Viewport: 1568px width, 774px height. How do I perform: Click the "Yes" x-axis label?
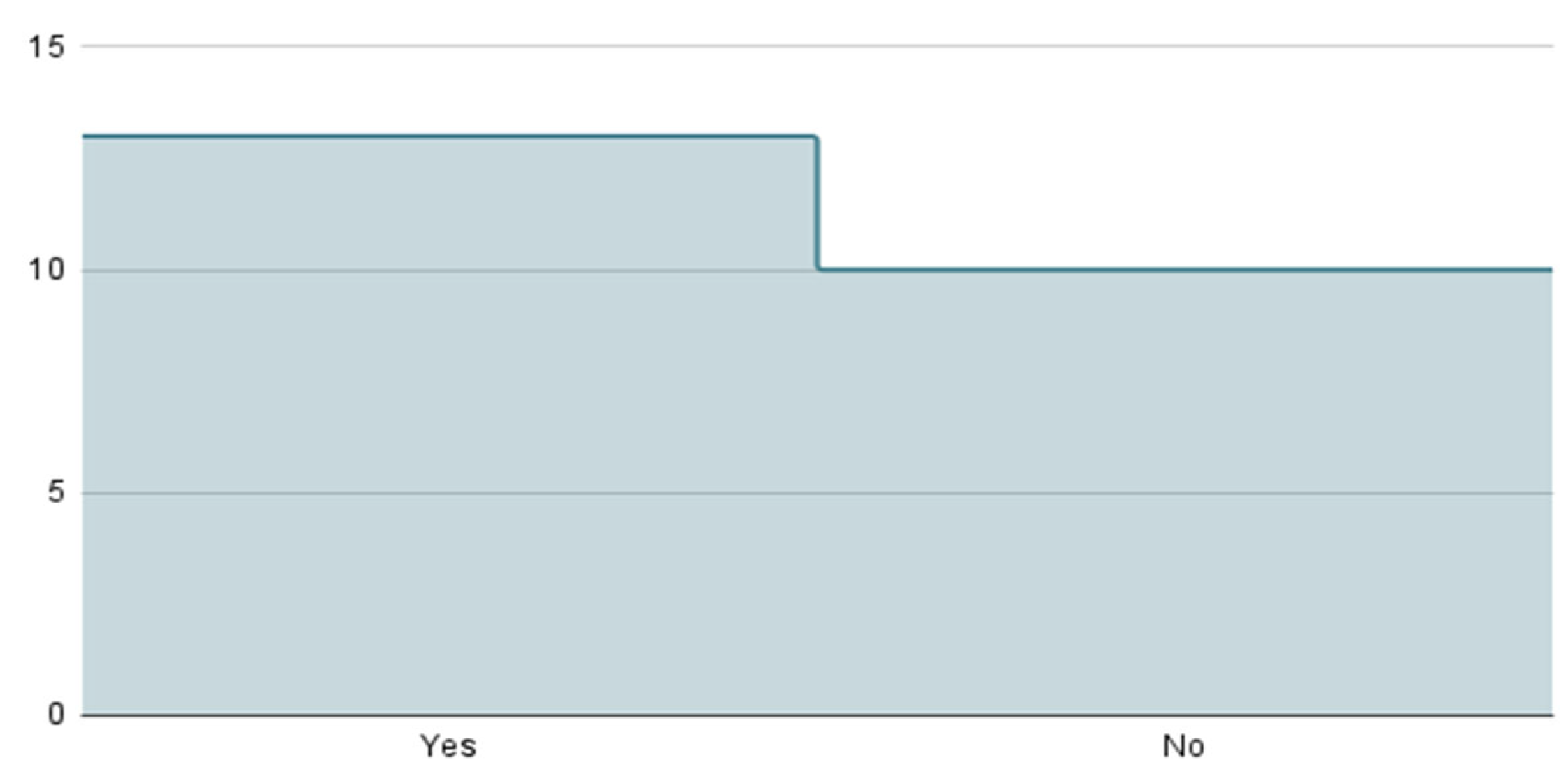(x=448, y=746)
